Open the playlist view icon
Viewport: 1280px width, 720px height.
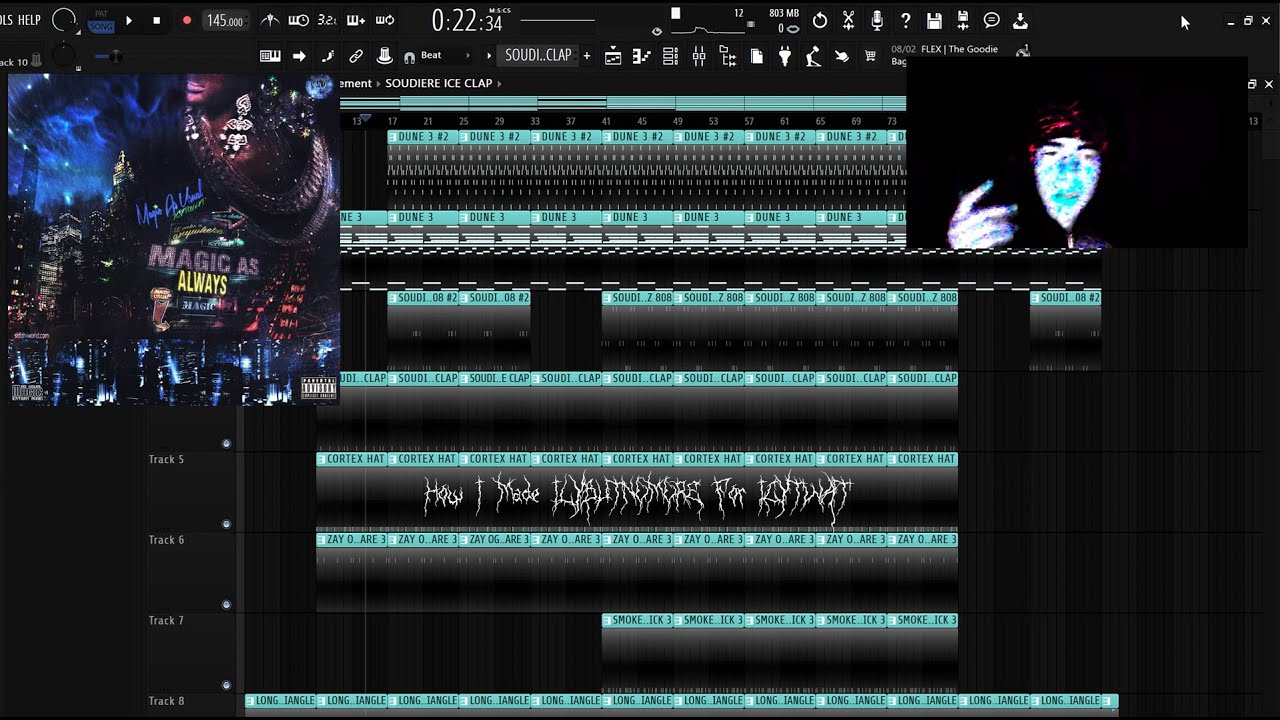click(612, 57)
